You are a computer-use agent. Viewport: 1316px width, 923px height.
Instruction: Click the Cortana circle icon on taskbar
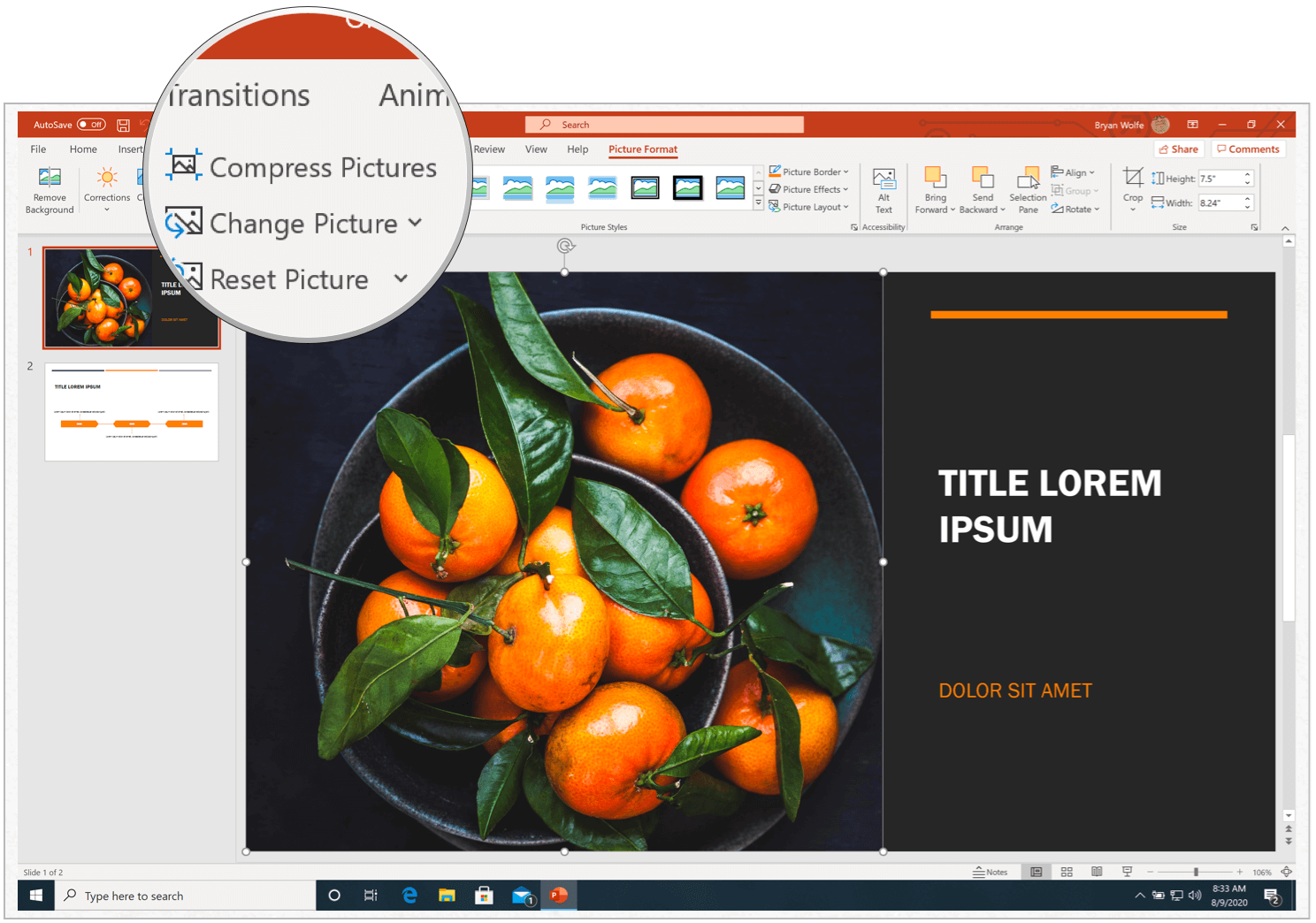click(x=334, y=896)
